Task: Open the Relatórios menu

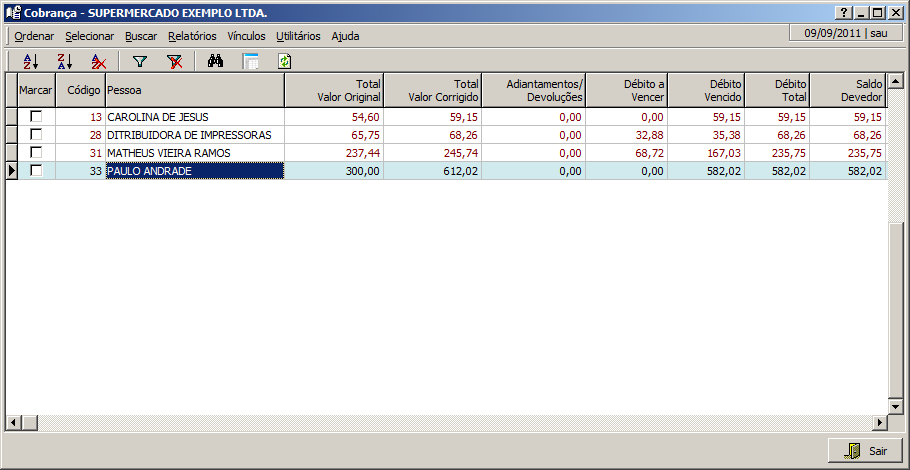Action: coord(192,36)
